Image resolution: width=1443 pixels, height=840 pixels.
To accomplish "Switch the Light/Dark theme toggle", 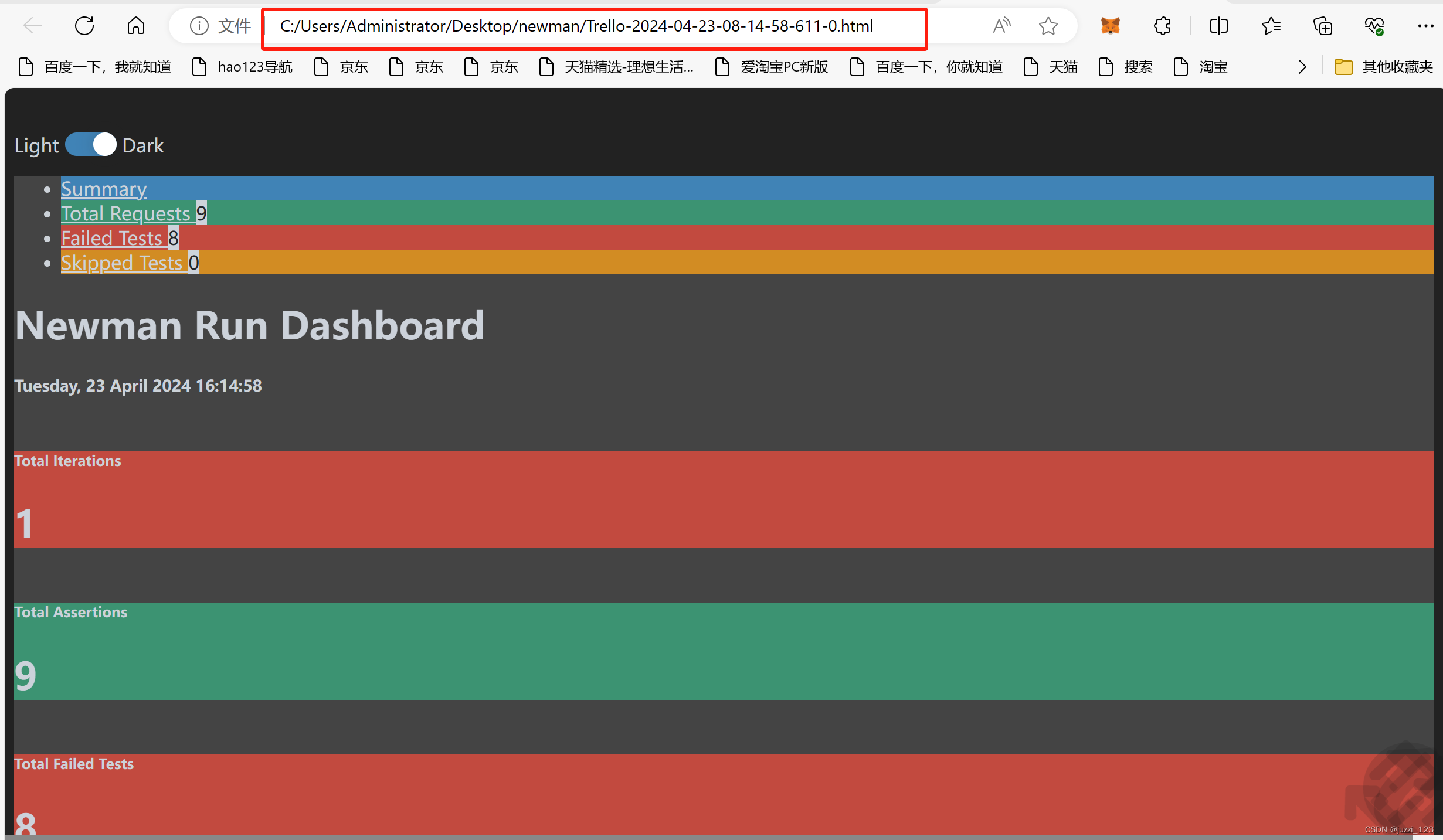I will coord(91,145).
